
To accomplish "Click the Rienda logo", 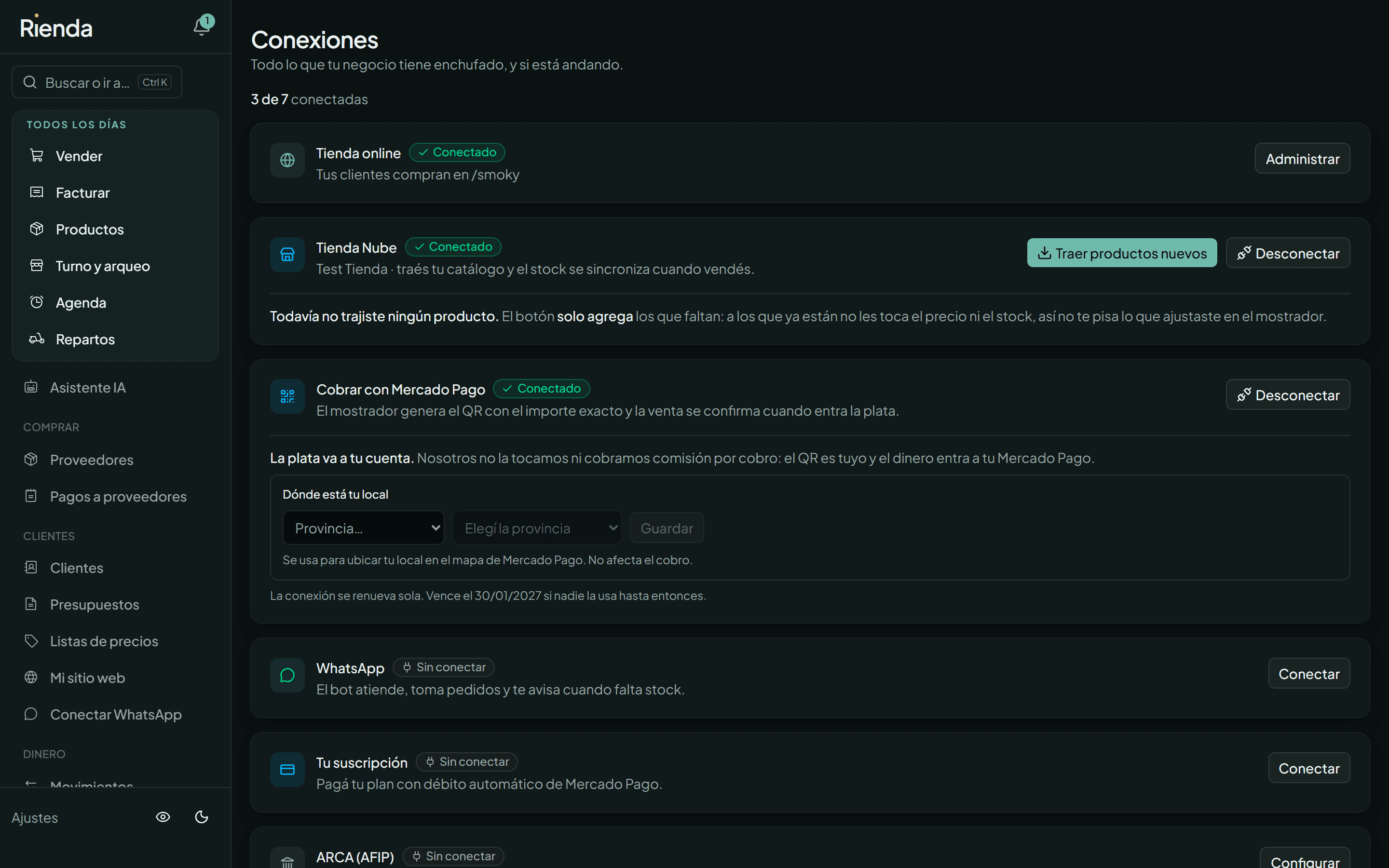I will (x=56, y=27).
